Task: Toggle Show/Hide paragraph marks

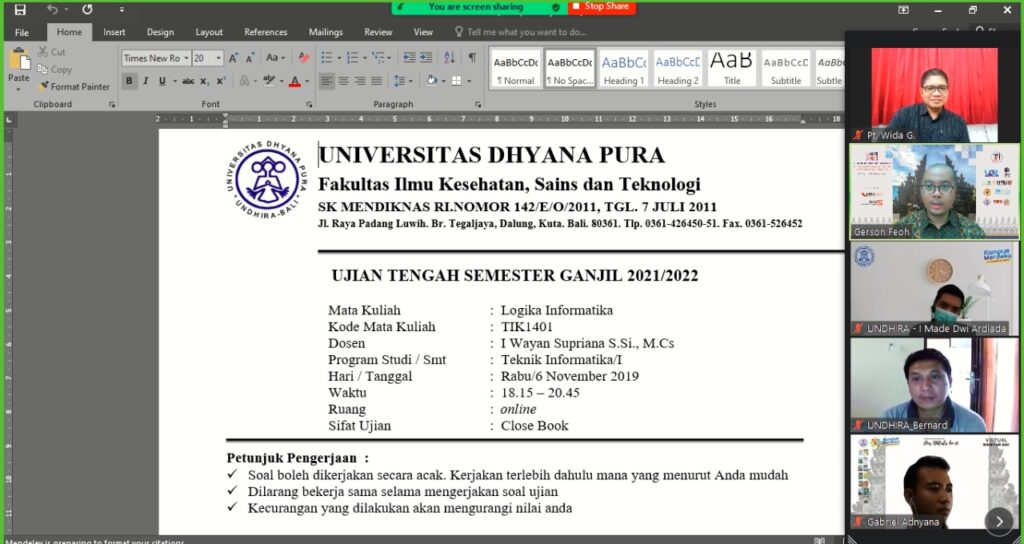Action: (x=472, y=58)
